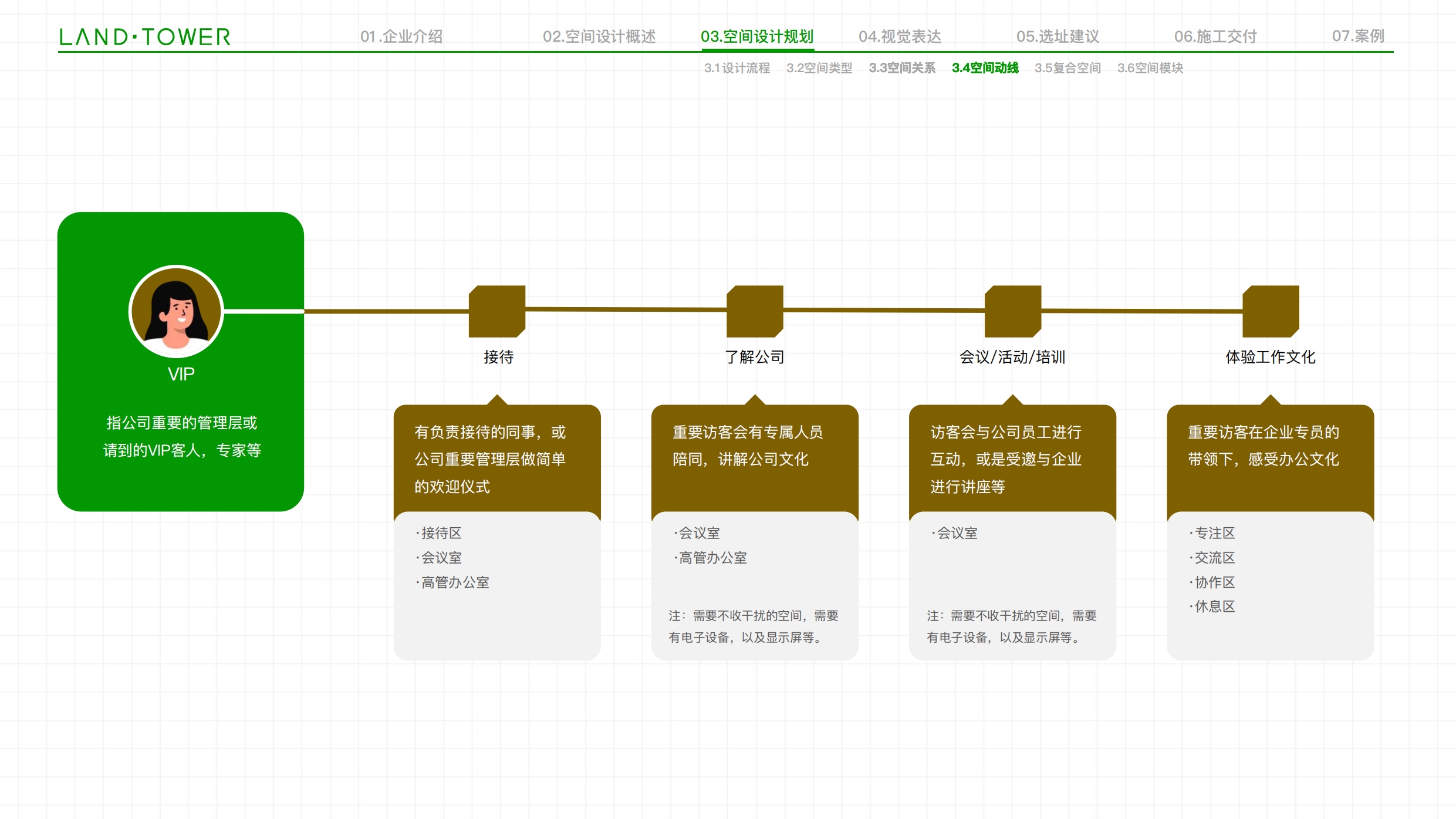Click ·会议室 in the 了解公司 card

pyautogui.click(x=697, y=533)
